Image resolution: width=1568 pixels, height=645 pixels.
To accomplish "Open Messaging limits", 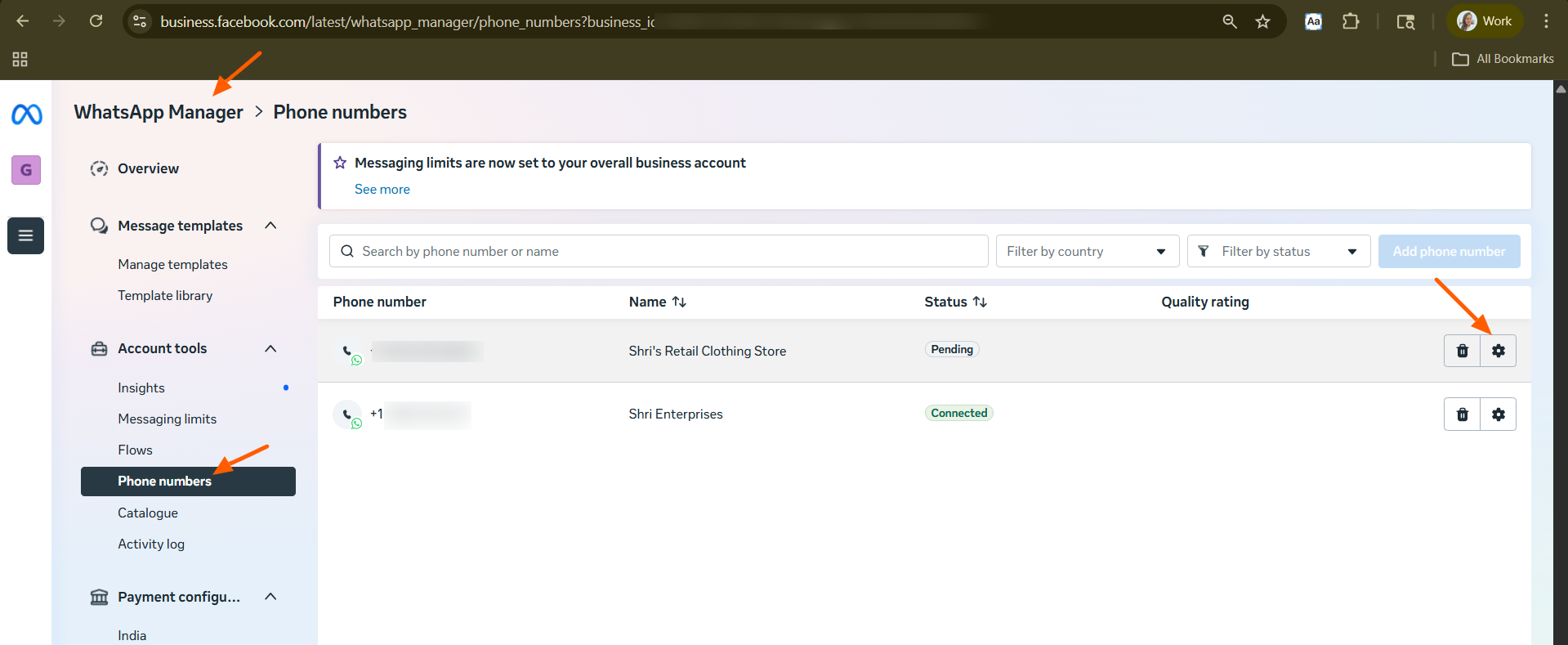I will (167, 419).
